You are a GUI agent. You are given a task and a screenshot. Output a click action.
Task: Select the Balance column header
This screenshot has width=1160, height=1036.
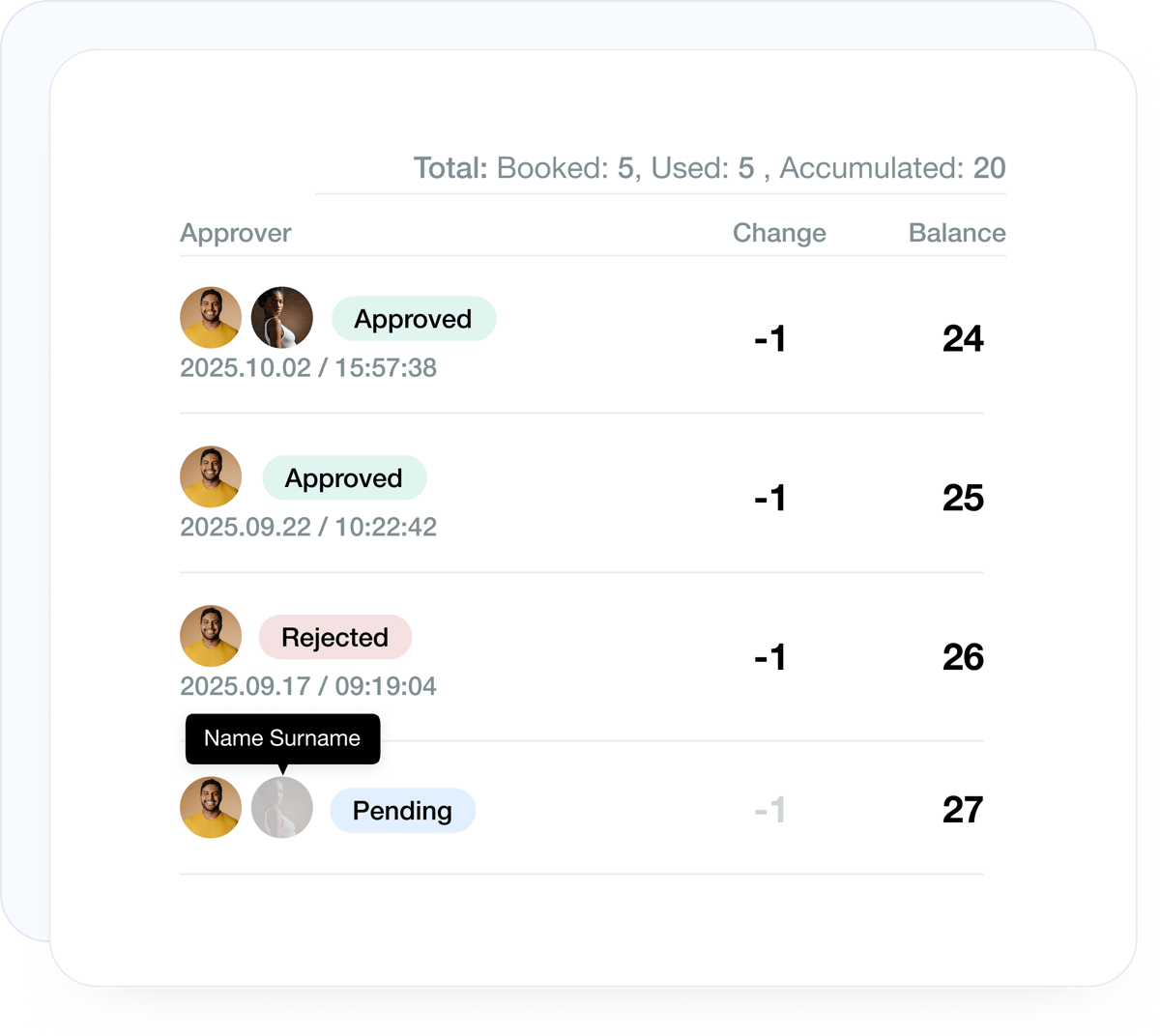(956, 233)
